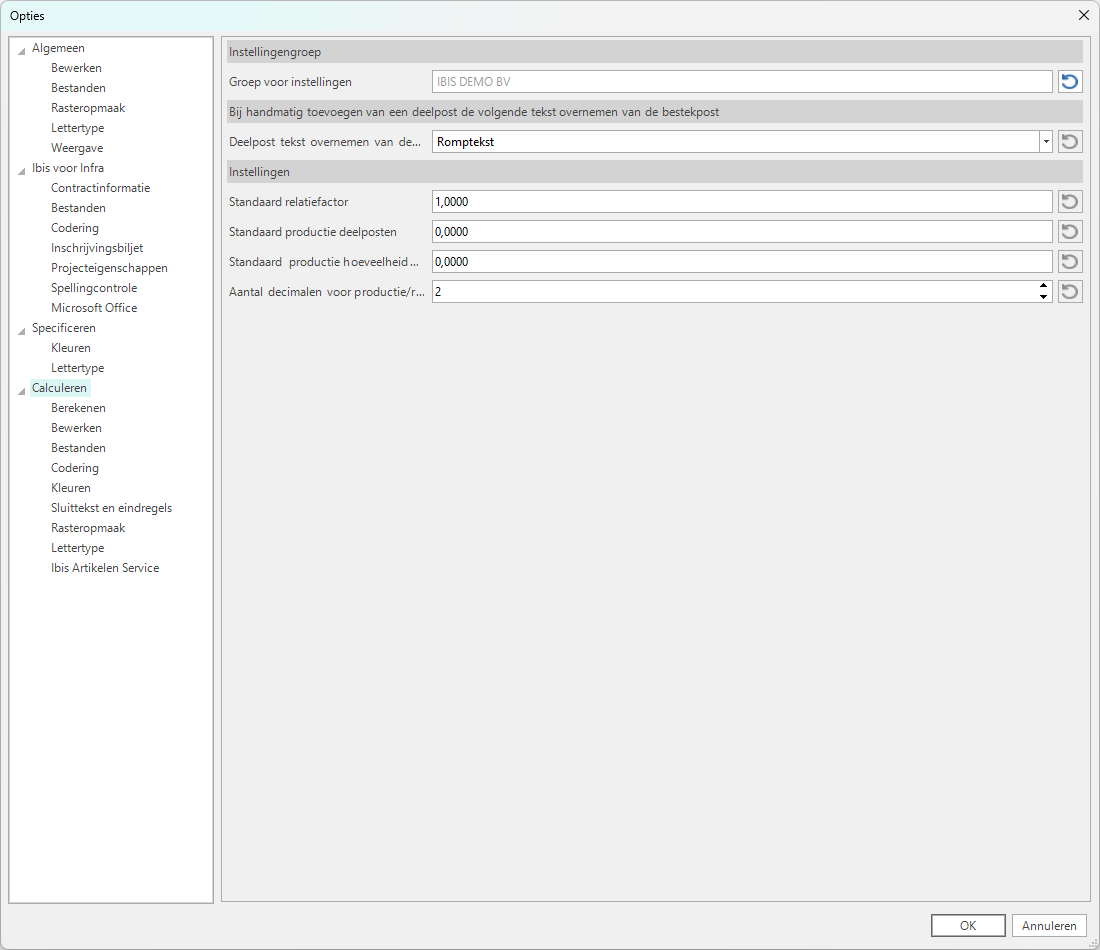Viewport: 1100px width, 950px height.
Task: Increase the Aantal decimalen spinner value
Action: (1044, 287)
